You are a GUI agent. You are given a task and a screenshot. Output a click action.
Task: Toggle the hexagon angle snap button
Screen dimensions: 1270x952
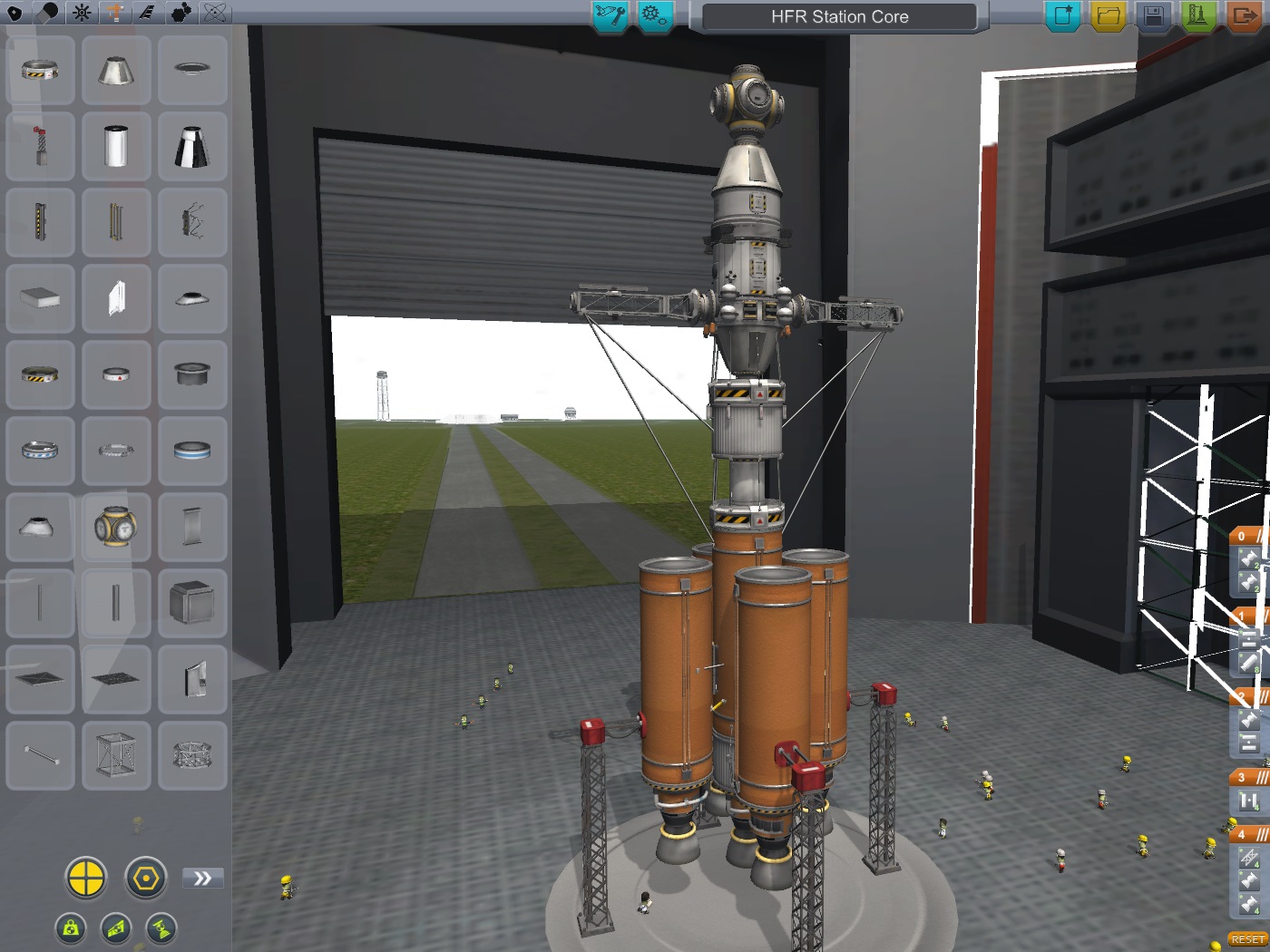click(146, 878)
